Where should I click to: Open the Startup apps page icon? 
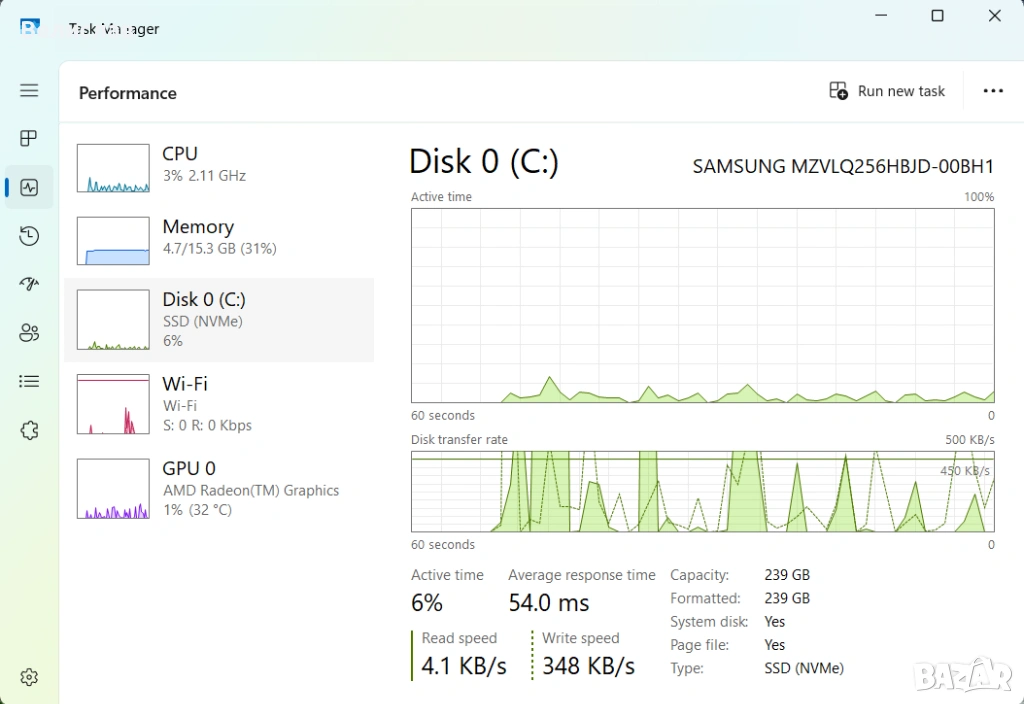pyautogui.click(x=29, y=284)
